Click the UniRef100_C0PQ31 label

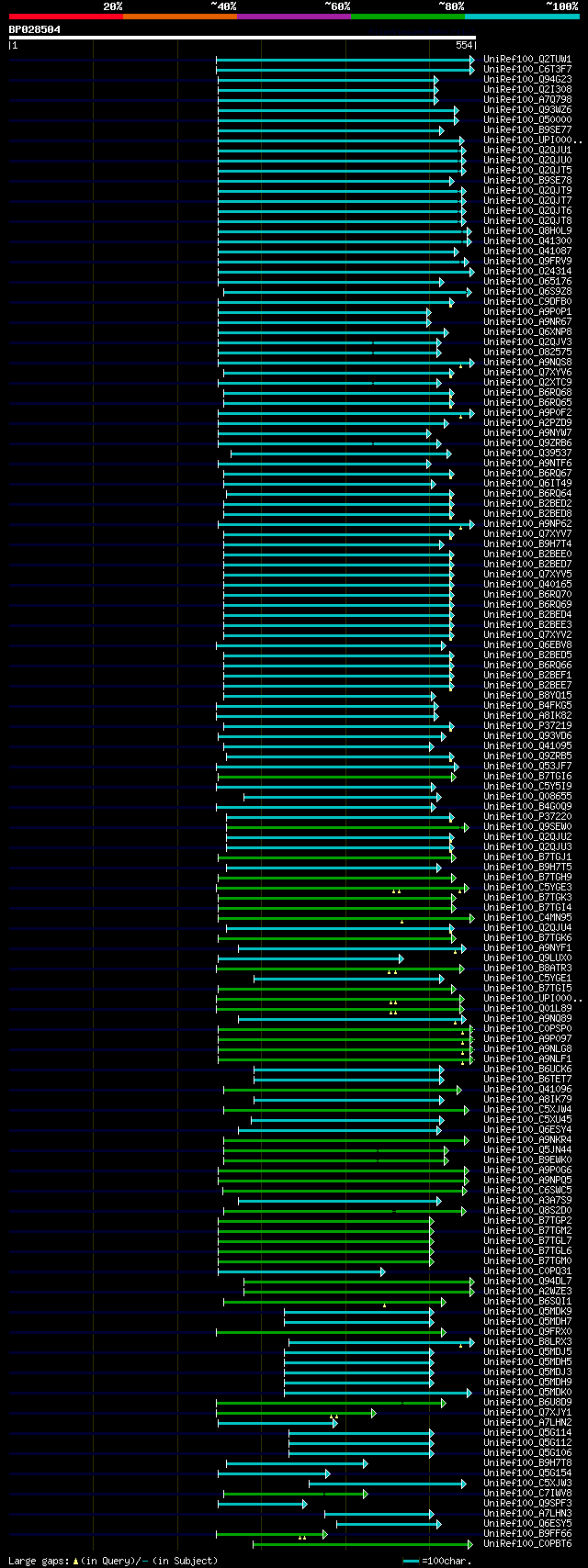(527, 1271)
